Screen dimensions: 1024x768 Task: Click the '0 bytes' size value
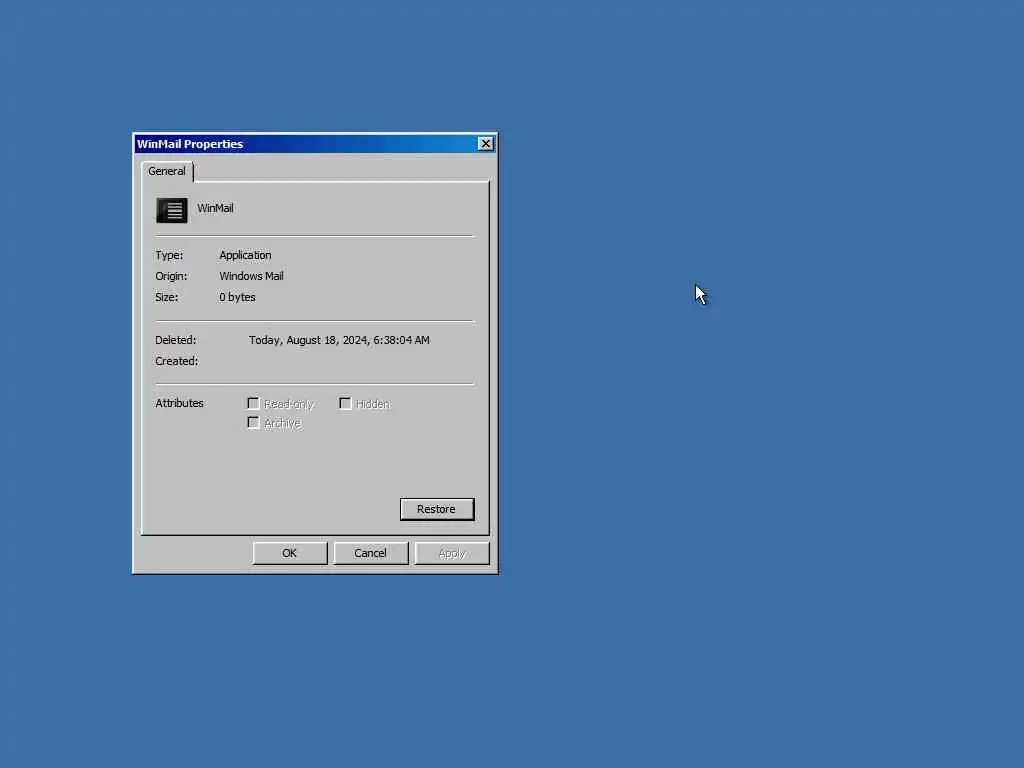click(237, 297)
